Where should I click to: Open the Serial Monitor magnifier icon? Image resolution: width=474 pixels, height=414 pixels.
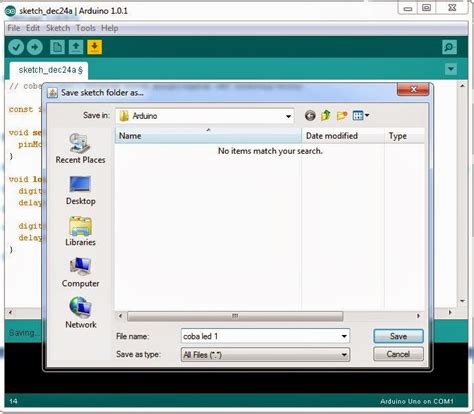(449, 47)
